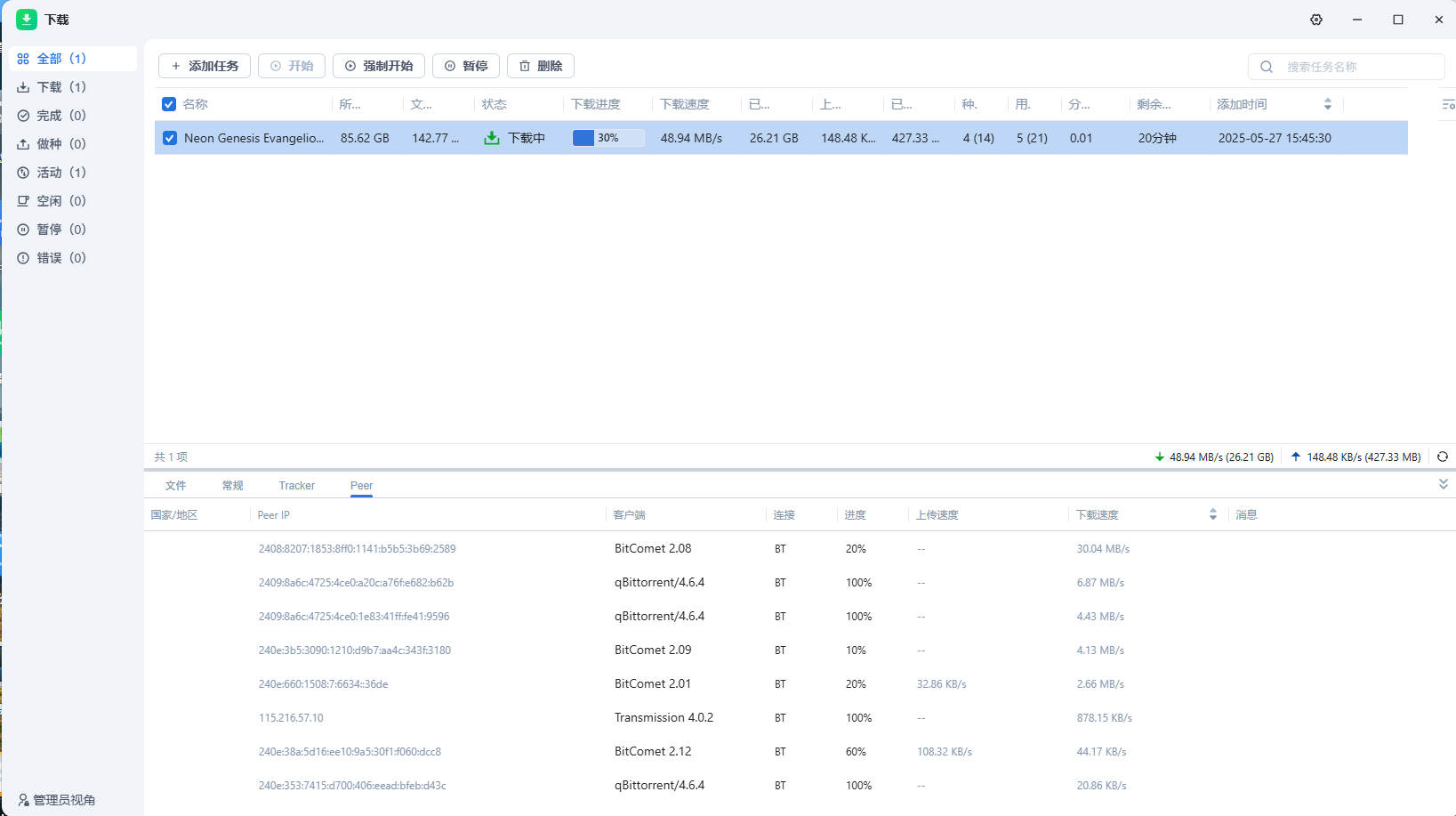Select the peer IP 115.216.57.10
The width and height of the screenshot is (1456, 816).
pyautogui.click(x=291, y=718)
